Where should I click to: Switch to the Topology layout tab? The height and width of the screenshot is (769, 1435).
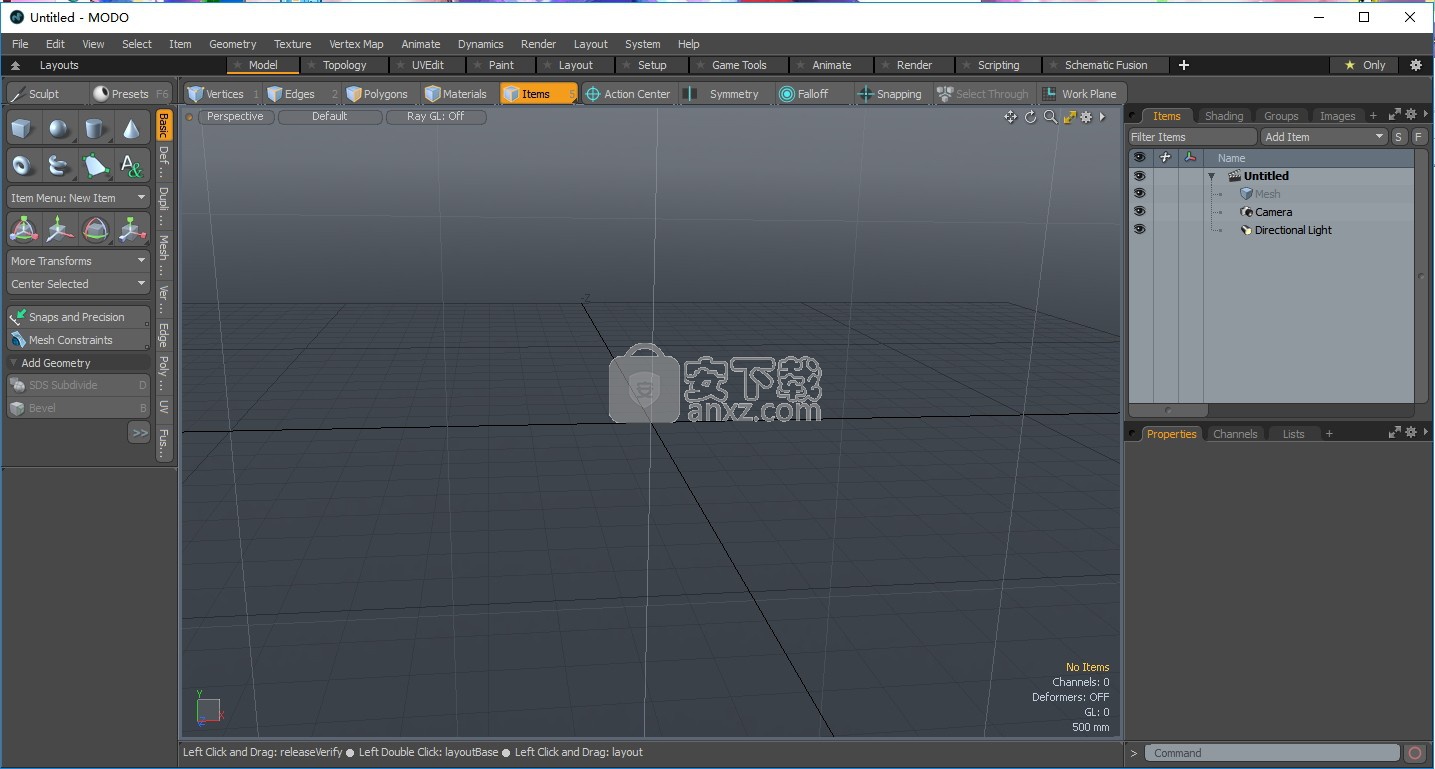[344, 65]
